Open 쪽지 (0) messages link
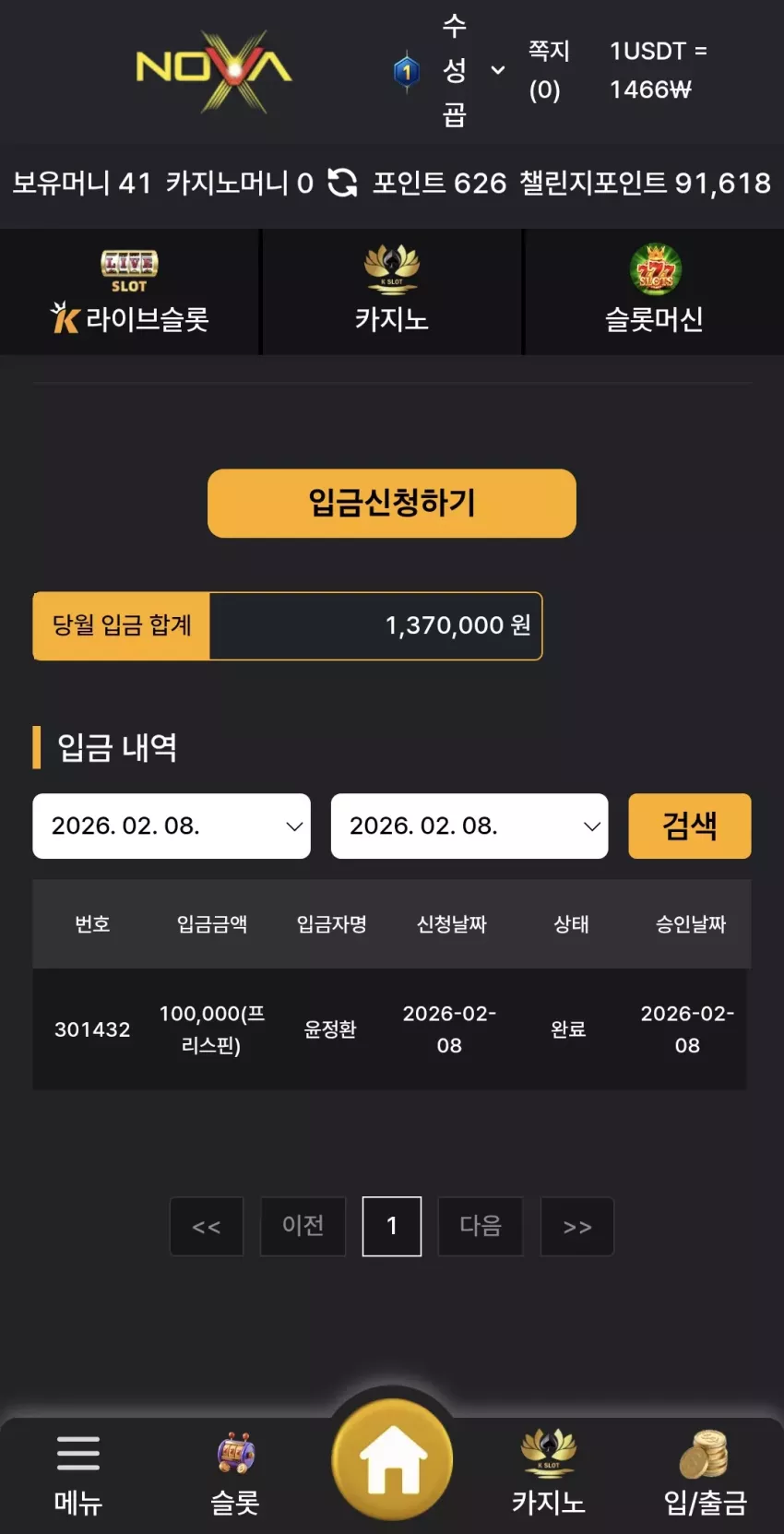 point(548,70)
